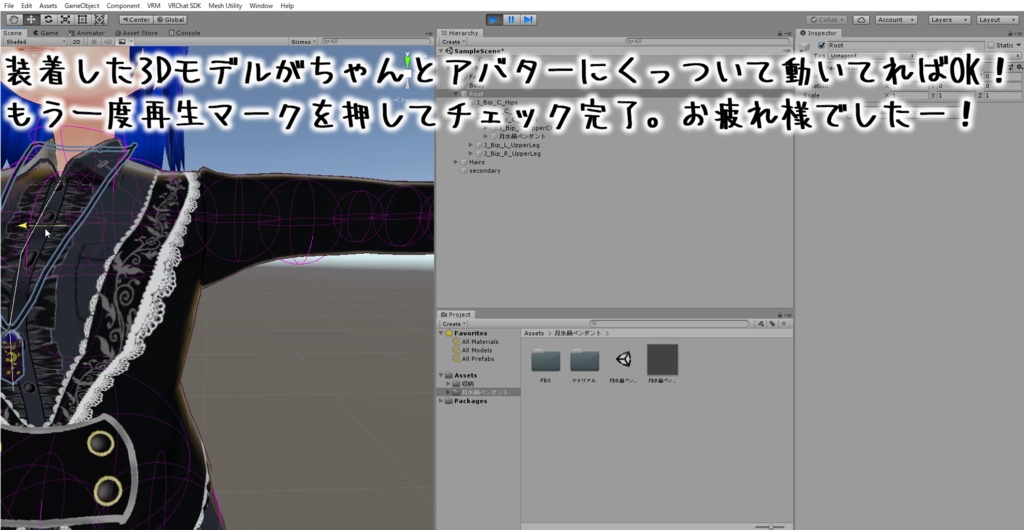The height and width of the screenshot is (530, 1024).
Task: Open the File menu
Action: [x=9, y=5]
